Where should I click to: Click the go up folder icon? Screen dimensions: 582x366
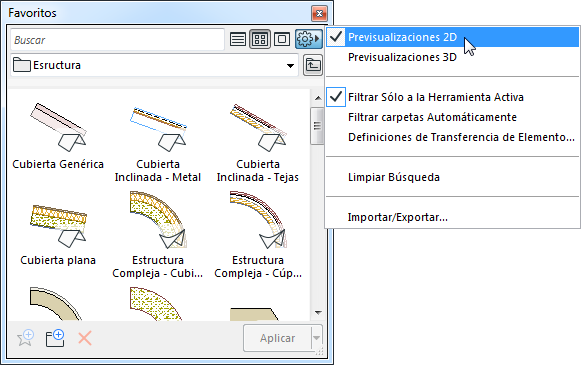tap(313, 65)
